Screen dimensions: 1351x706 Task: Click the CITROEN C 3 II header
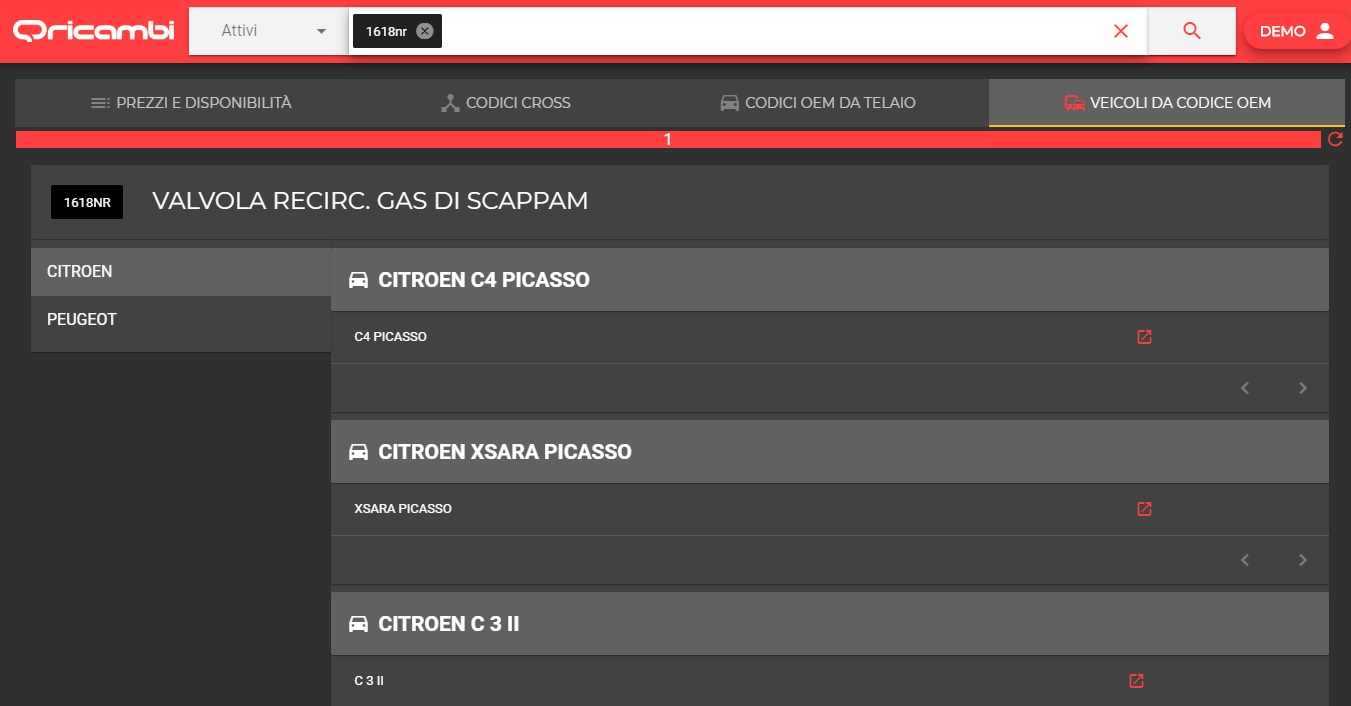[830, 624]
